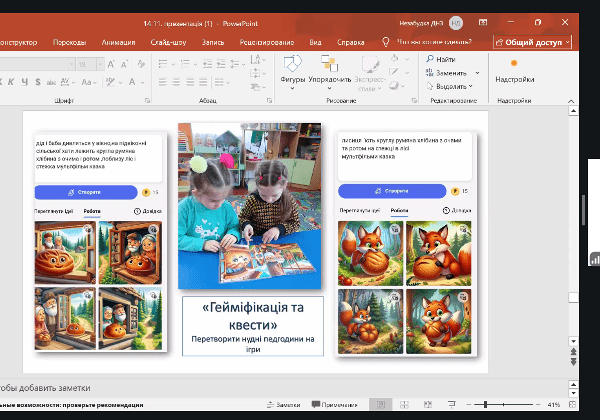Click the Справка tab
This screenshot has height=420, width=600.
tap(350, 42)
